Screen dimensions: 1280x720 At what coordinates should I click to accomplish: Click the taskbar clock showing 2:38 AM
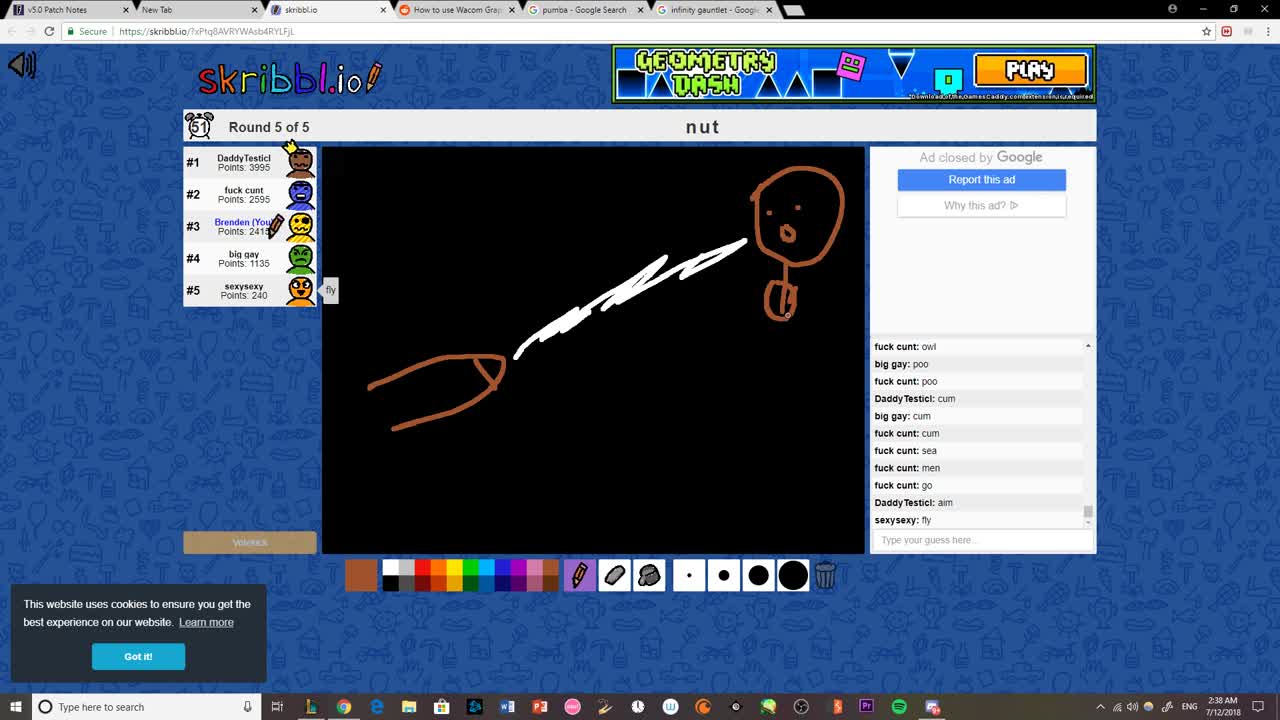1222,707
